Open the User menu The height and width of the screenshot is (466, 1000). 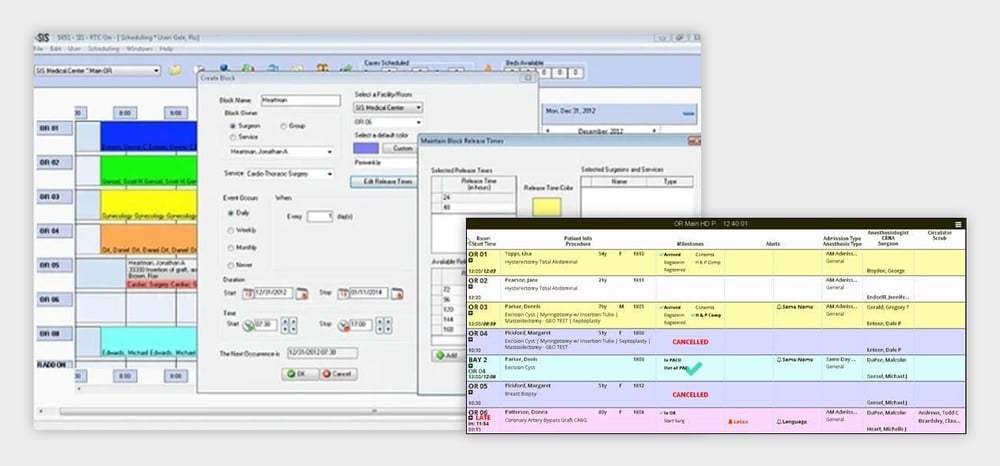pos(75,49)
